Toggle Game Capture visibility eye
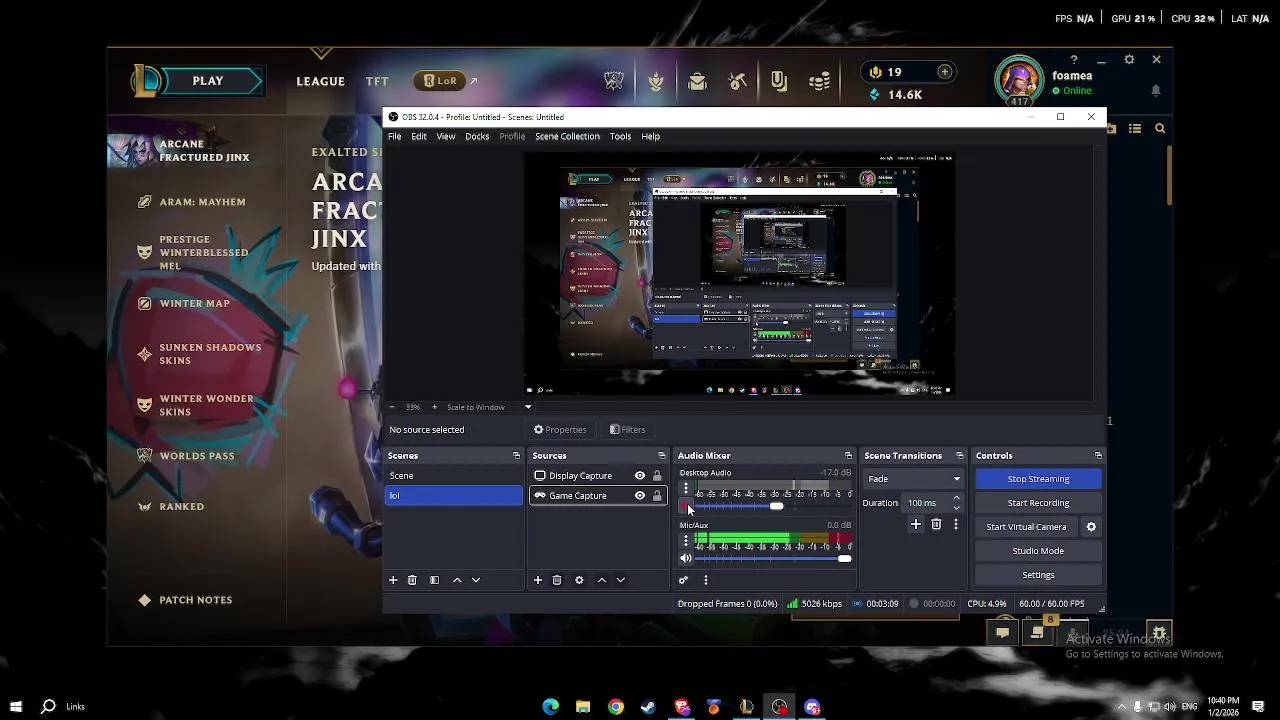Viewport: 1280px width, 720px height. point(640,495)
